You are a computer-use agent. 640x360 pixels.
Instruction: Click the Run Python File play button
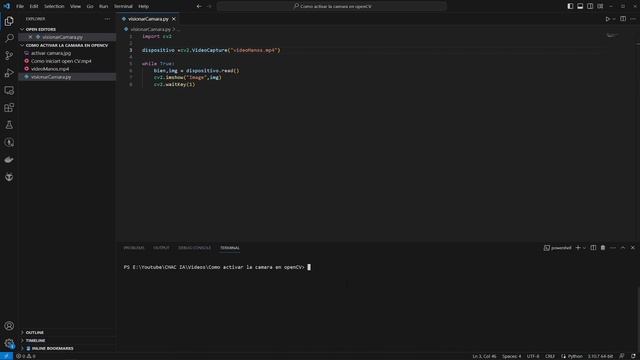coord(607,19)
